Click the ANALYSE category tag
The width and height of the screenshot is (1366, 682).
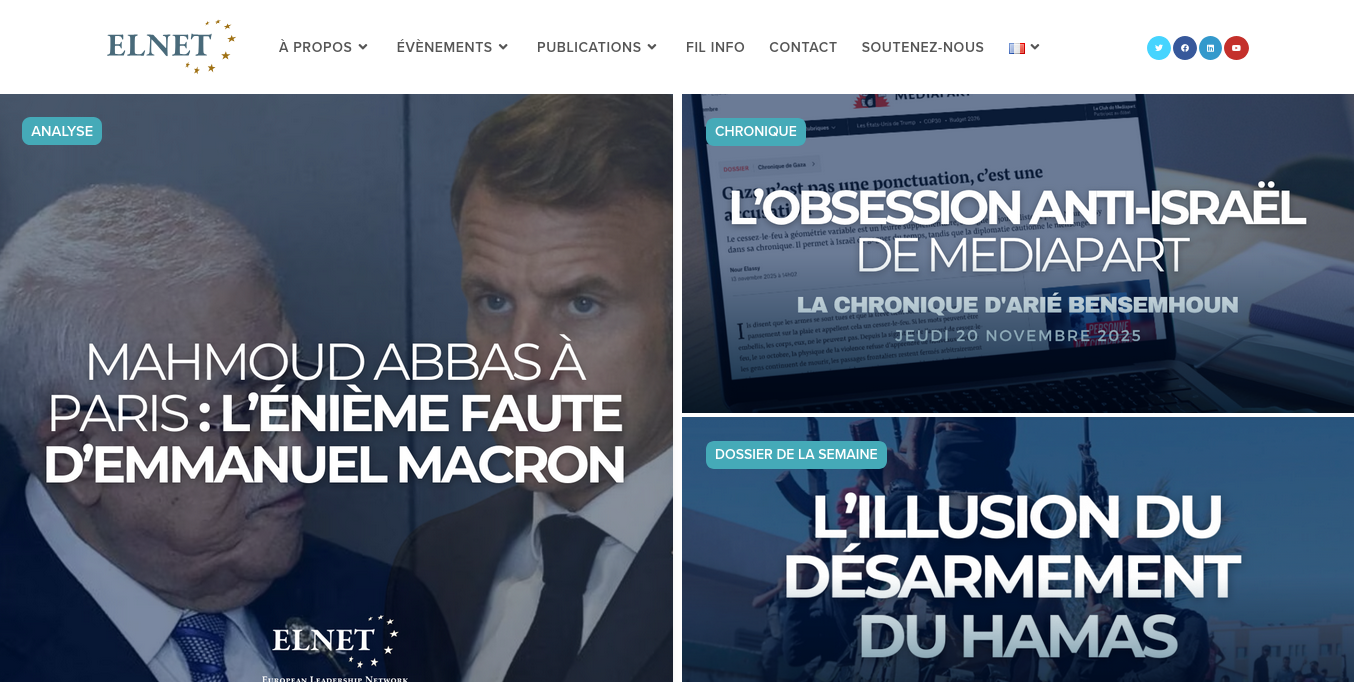[x=62, y=131]
